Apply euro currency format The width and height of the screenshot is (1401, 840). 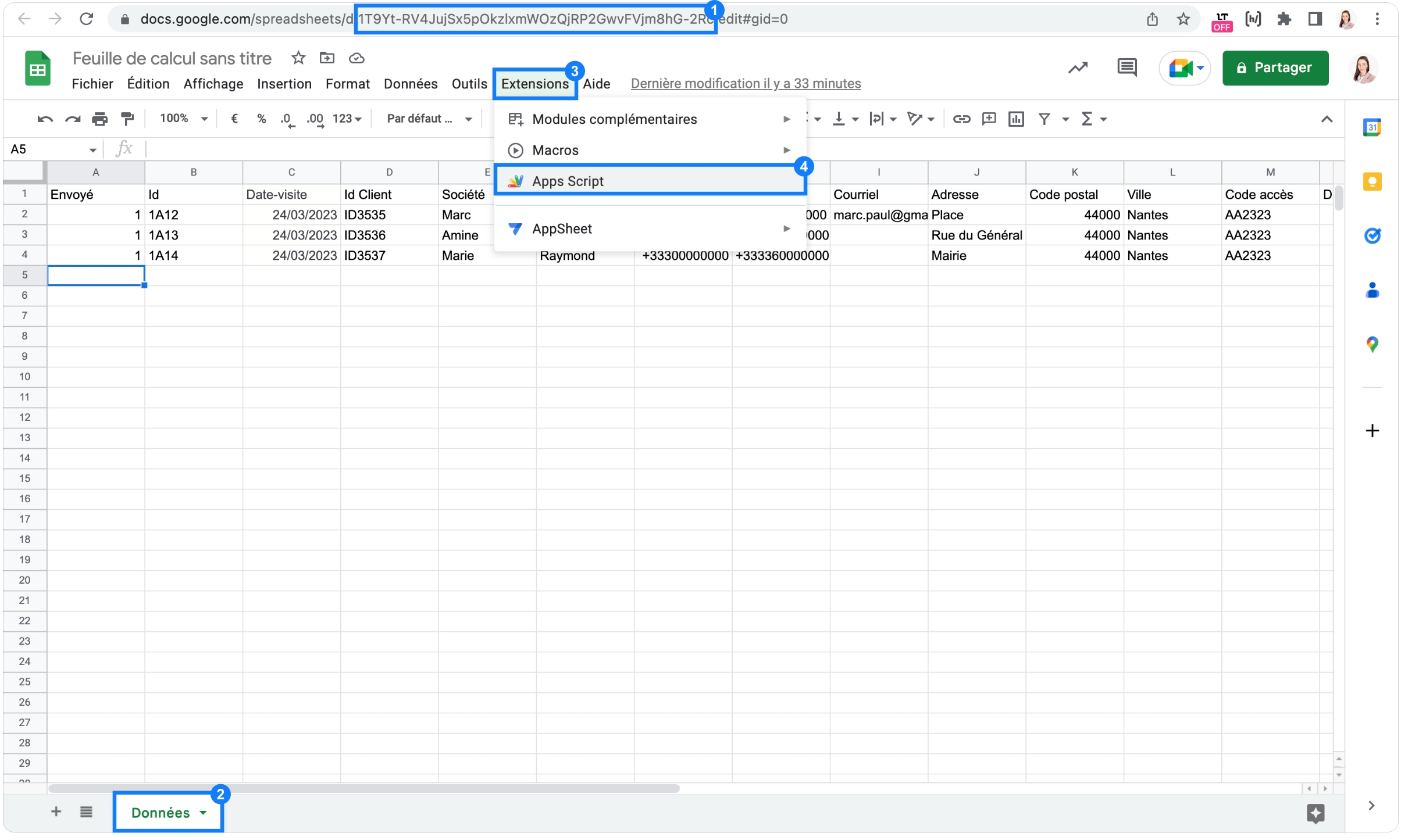pos(234,119)
